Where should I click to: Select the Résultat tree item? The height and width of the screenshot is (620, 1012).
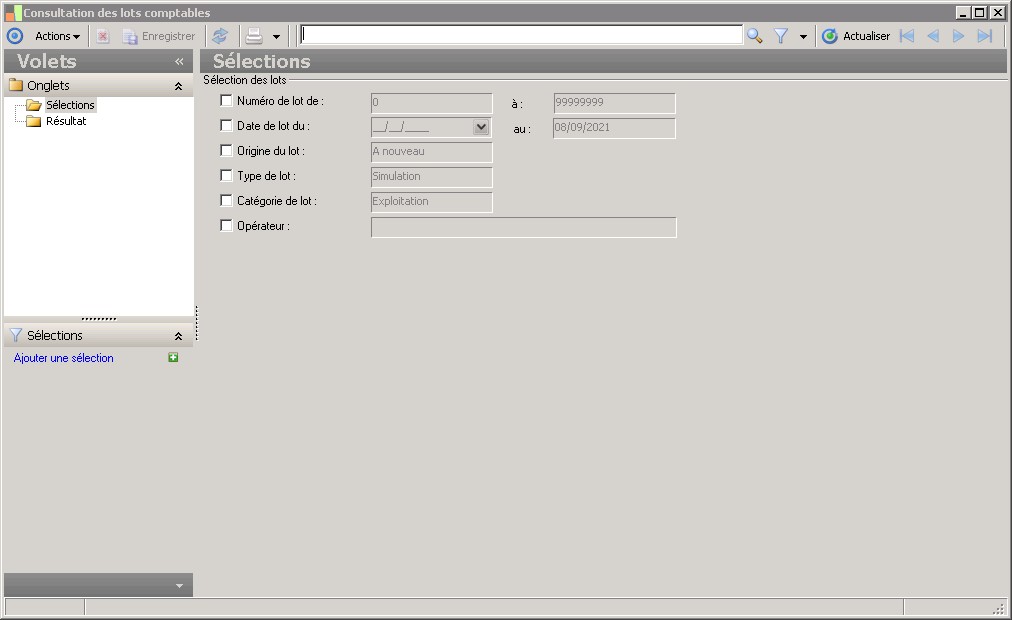(66, 121)
